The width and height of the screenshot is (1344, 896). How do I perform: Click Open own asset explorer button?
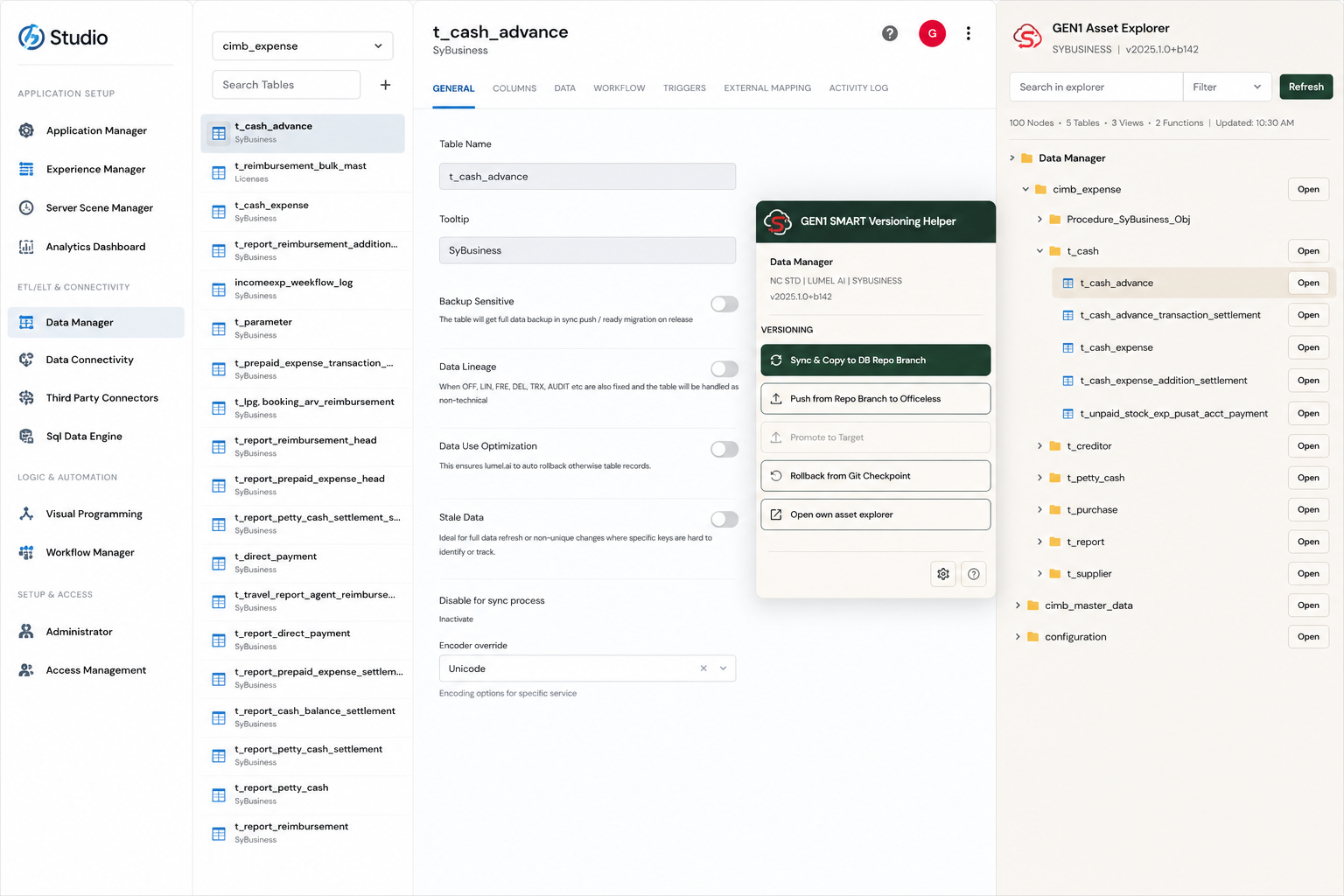pos(876,514)
